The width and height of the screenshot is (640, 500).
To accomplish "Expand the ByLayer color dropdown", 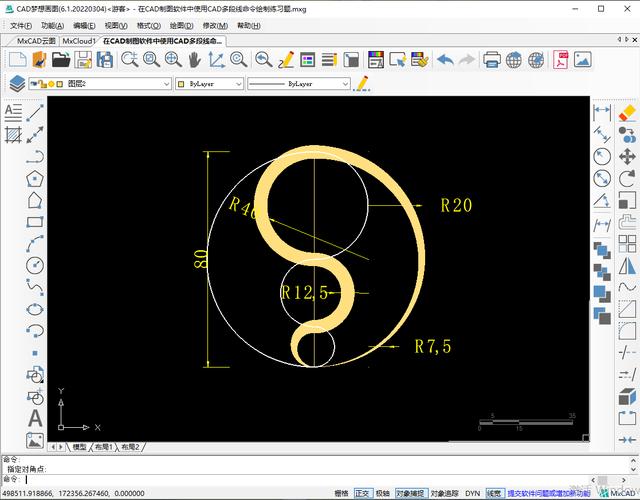I will pos(209,84).
